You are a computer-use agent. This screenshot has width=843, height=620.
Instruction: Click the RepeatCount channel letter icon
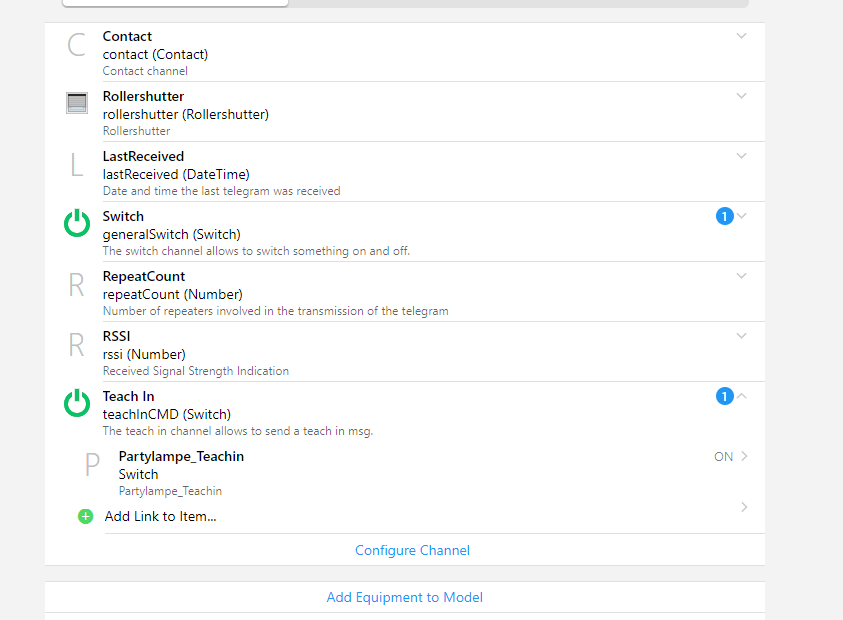pos(77,285)
